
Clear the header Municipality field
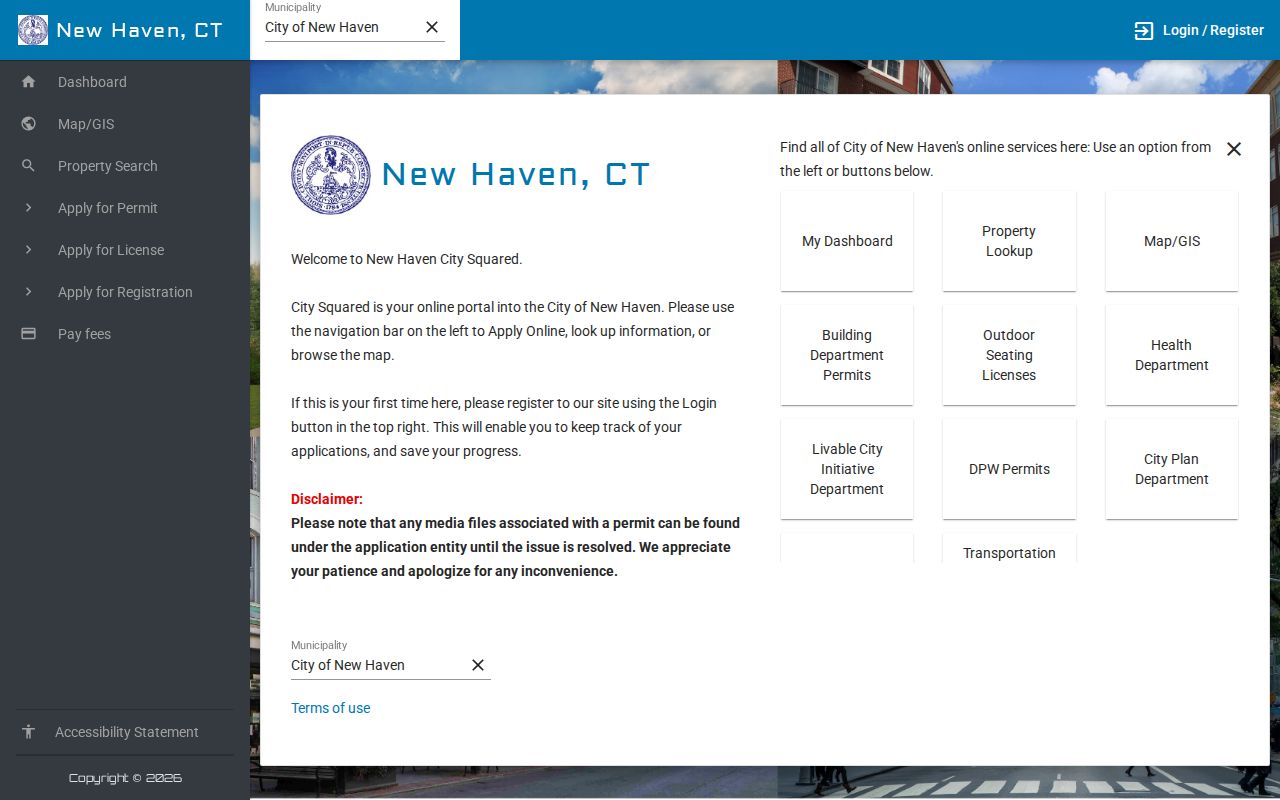click(x=432, y=27)
